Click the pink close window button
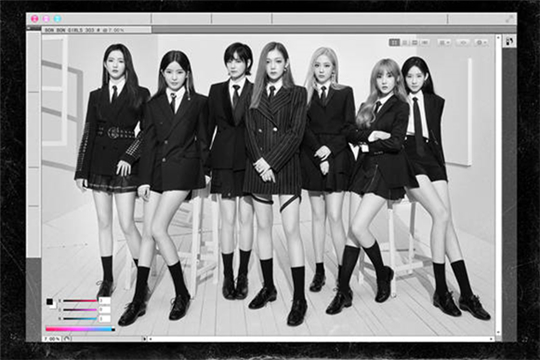 (x=35, y=19)
